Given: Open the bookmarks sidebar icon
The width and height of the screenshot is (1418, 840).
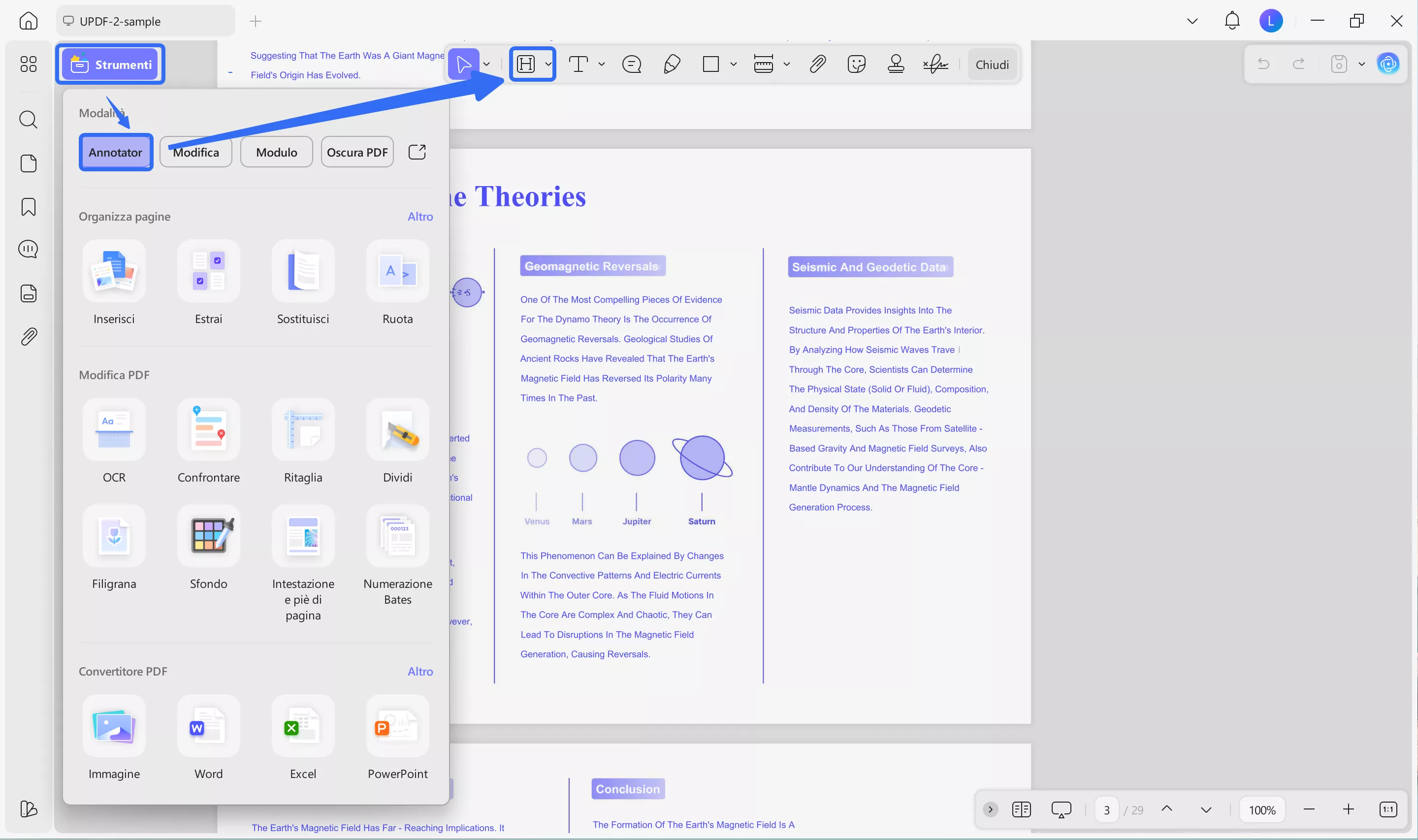Looking at the screenshot, I should tap(28, 207).
